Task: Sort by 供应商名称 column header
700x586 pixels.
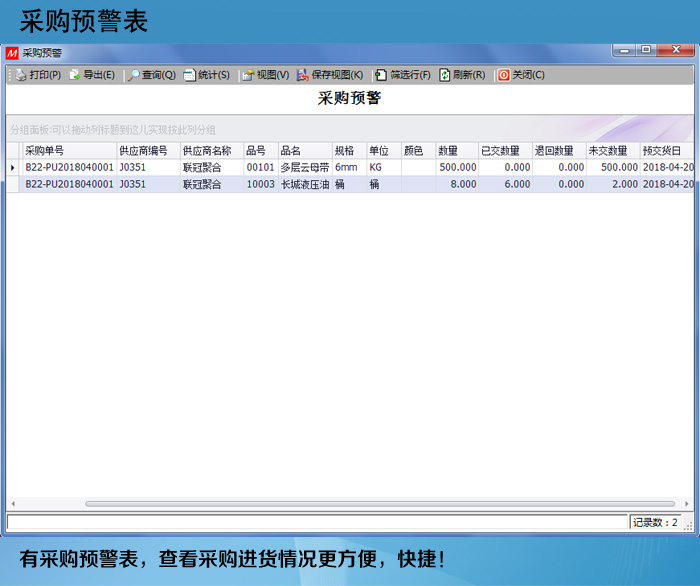Action: click(x=212, y=151)
